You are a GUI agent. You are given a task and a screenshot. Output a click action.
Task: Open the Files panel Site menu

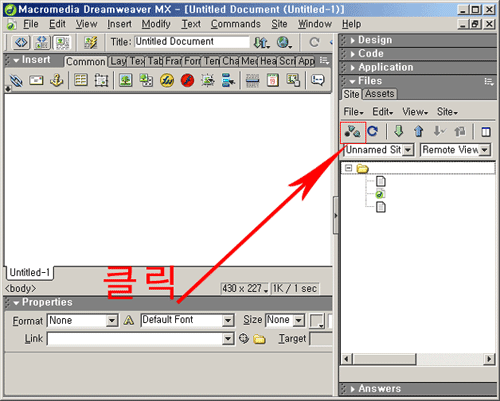(447, 112)
